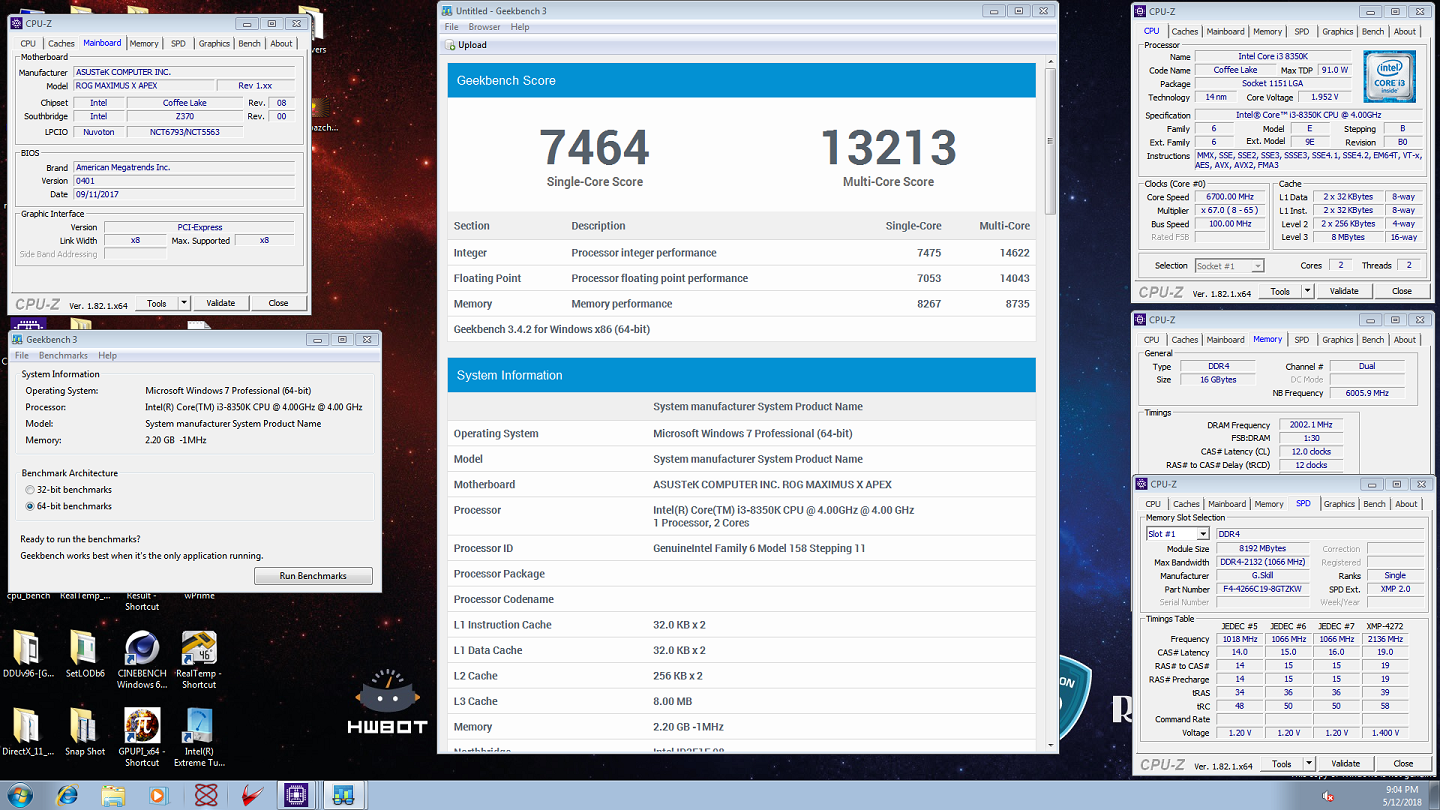Screen dimensions: 1440x810
Task: Click the Intel Core i3 logo in CPU-Z
Action: (1390, 76)
